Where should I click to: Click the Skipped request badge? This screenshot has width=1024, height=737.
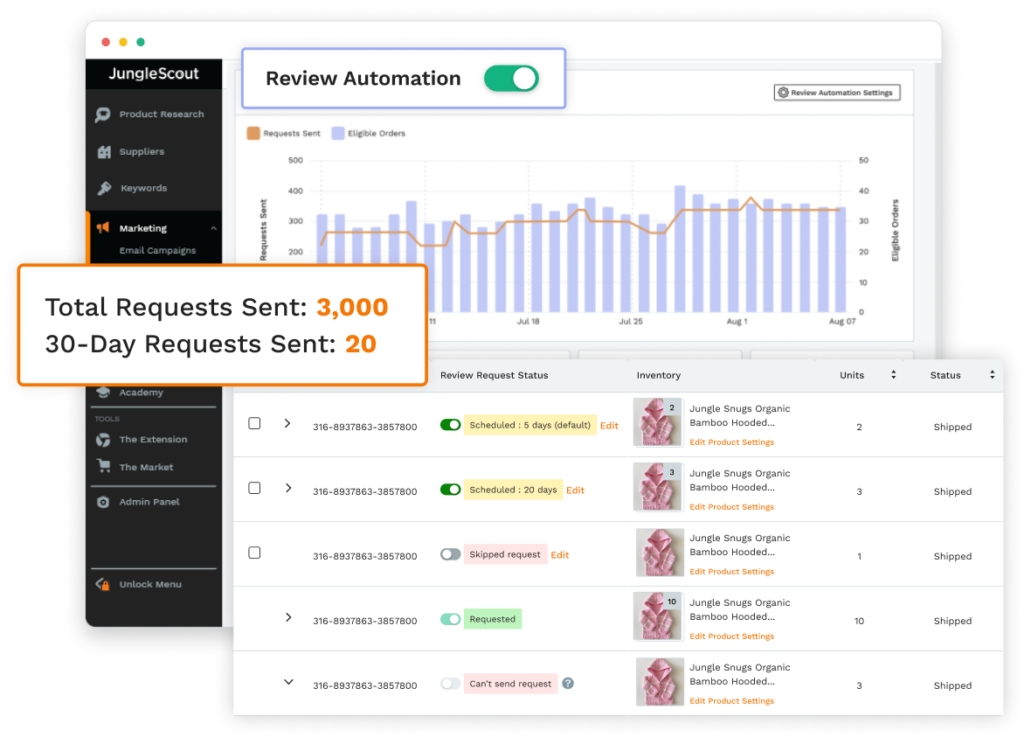tap(505, 554)
